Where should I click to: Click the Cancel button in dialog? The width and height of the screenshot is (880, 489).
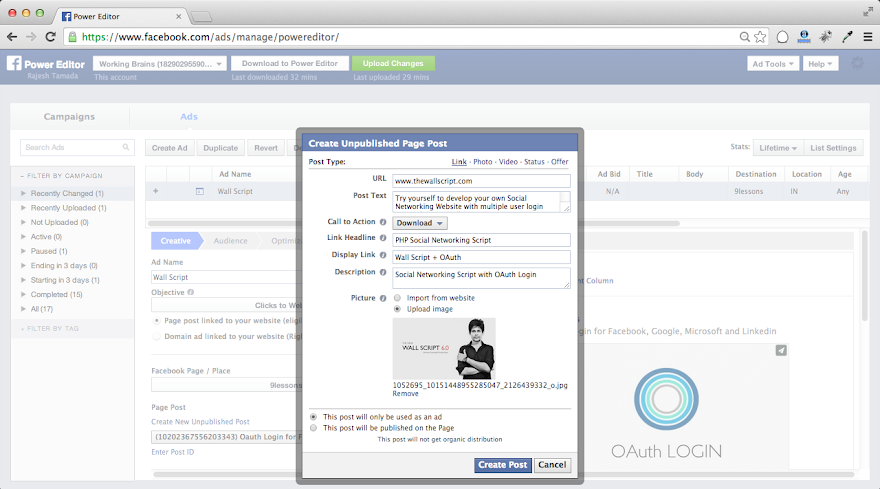click(x=552, y=465)
